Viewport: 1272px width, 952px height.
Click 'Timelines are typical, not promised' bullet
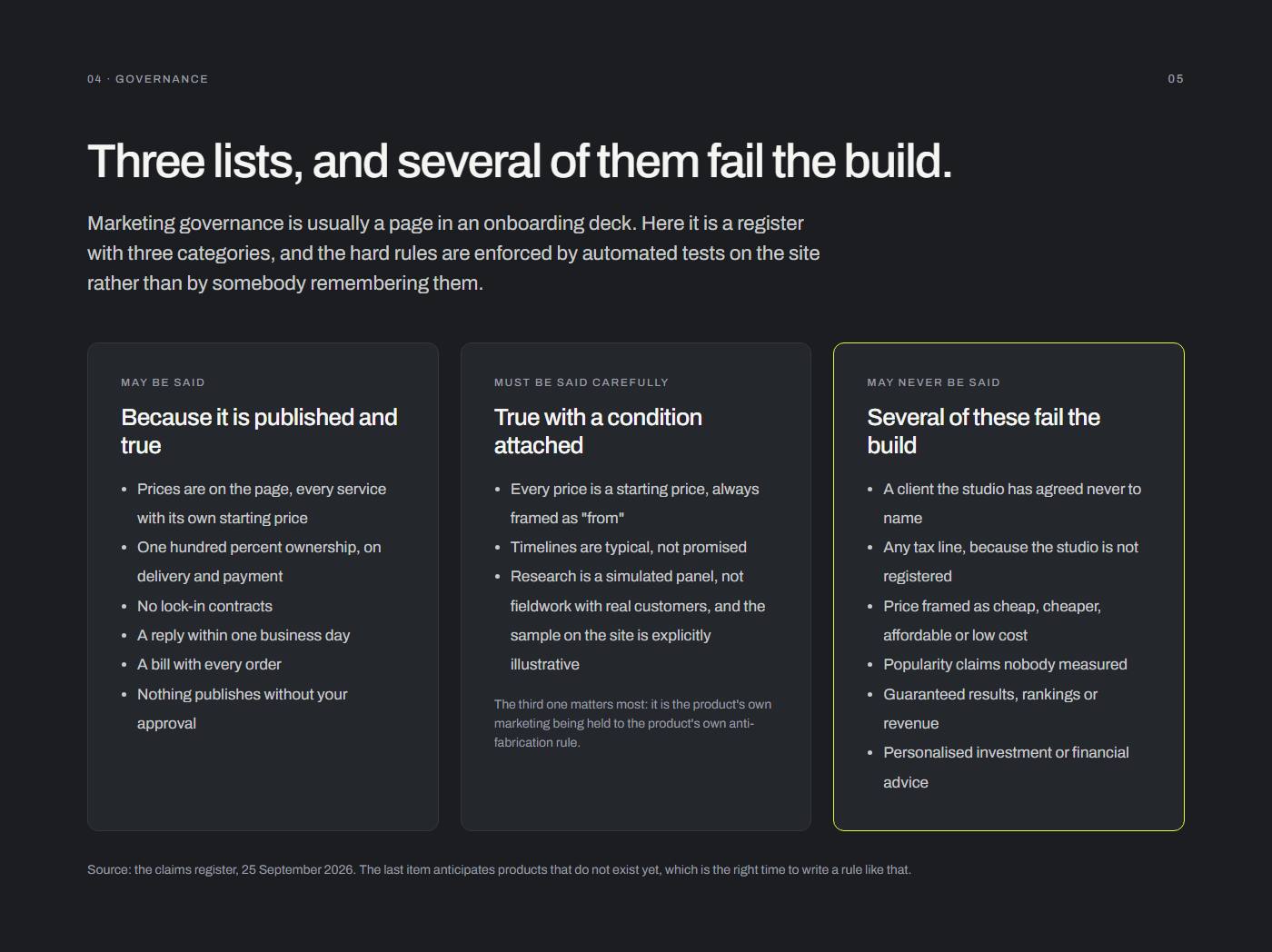click(629, 547)
